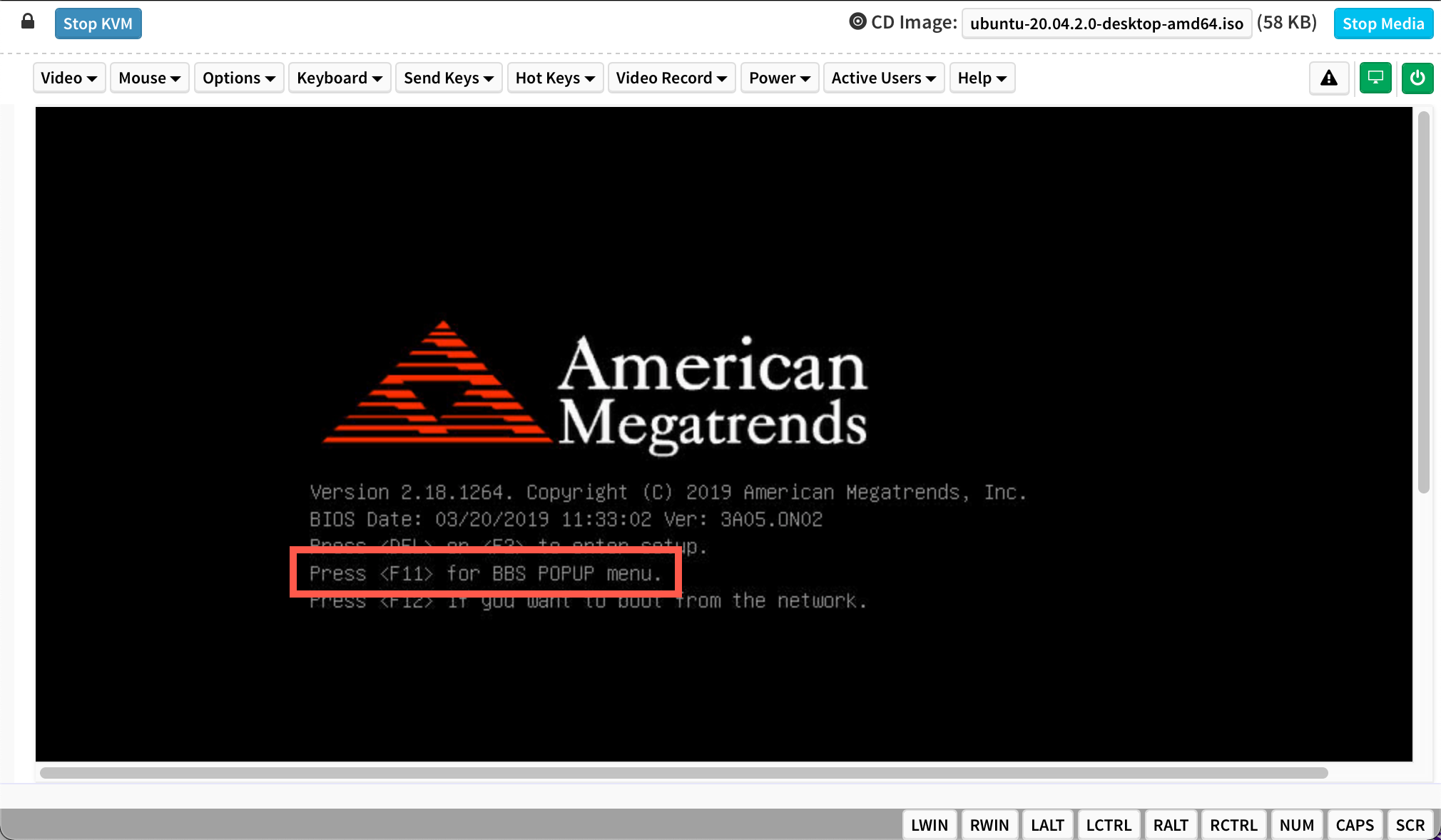This screenshot has width=1441, height=840.
Task: Toggle the NUM lock key indicator
Action: [1296, 824]
